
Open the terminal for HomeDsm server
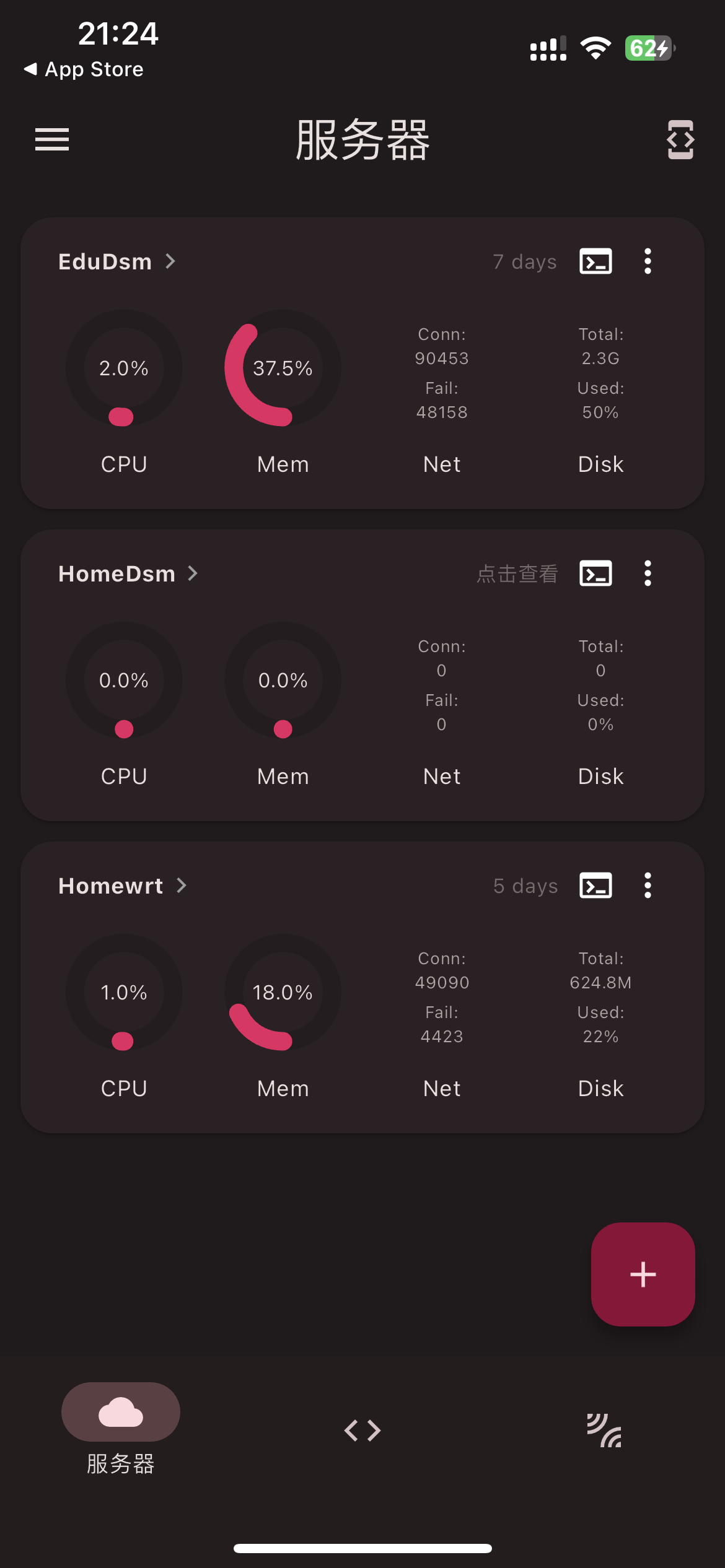pyautogui.click(x=595, y=573)
